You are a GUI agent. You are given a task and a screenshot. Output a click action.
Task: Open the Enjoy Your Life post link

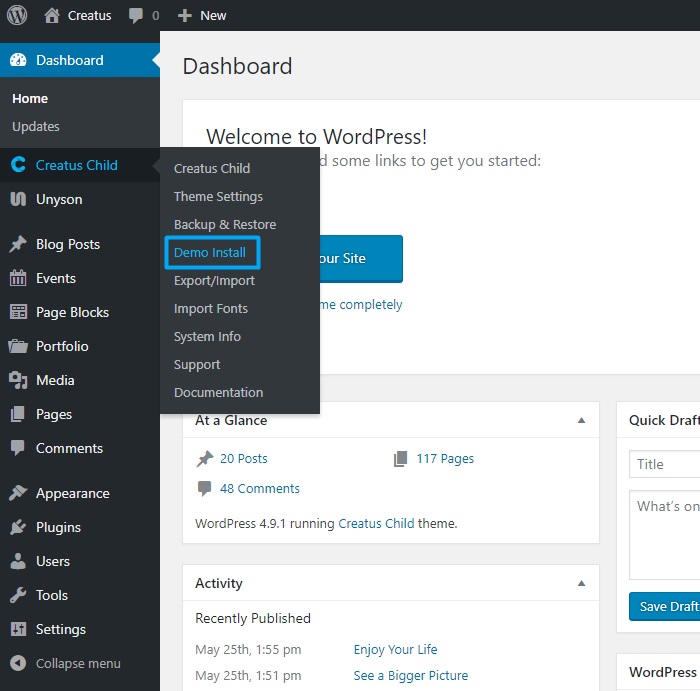396,649
